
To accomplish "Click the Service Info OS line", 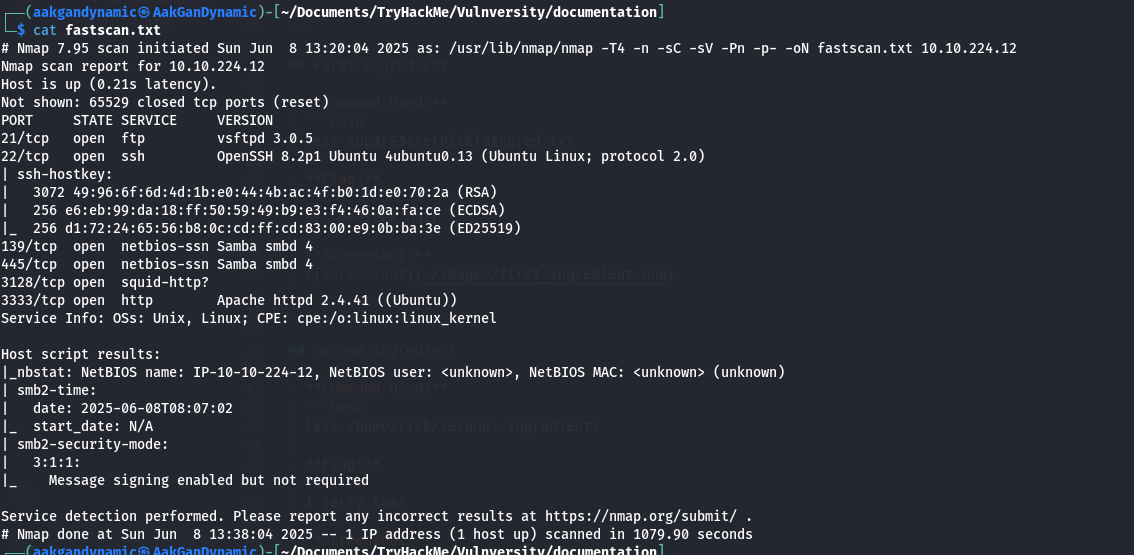I will [248, 318].
